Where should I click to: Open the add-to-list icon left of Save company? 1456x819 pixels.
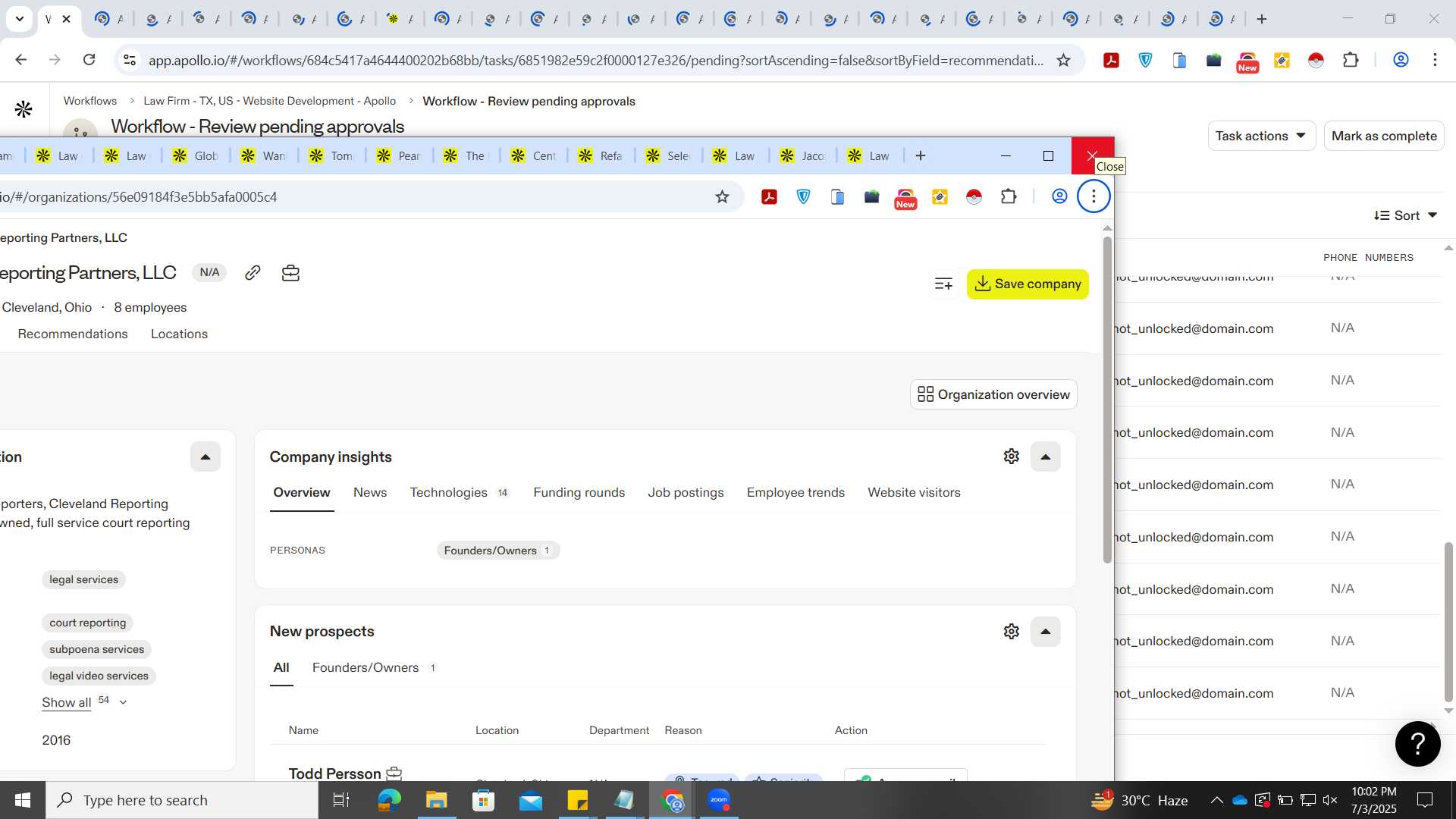coord(943,284)
